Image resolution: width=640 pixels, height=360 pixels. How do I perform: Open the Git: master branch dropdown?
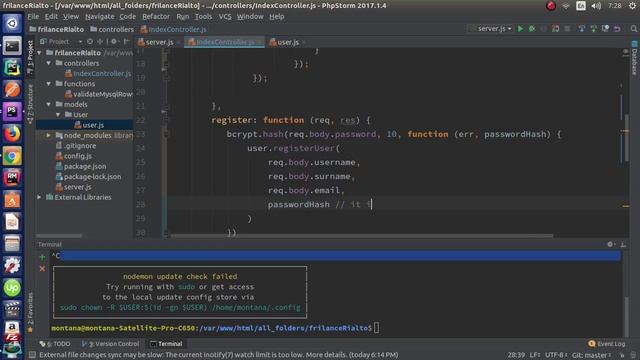(591, 355)
